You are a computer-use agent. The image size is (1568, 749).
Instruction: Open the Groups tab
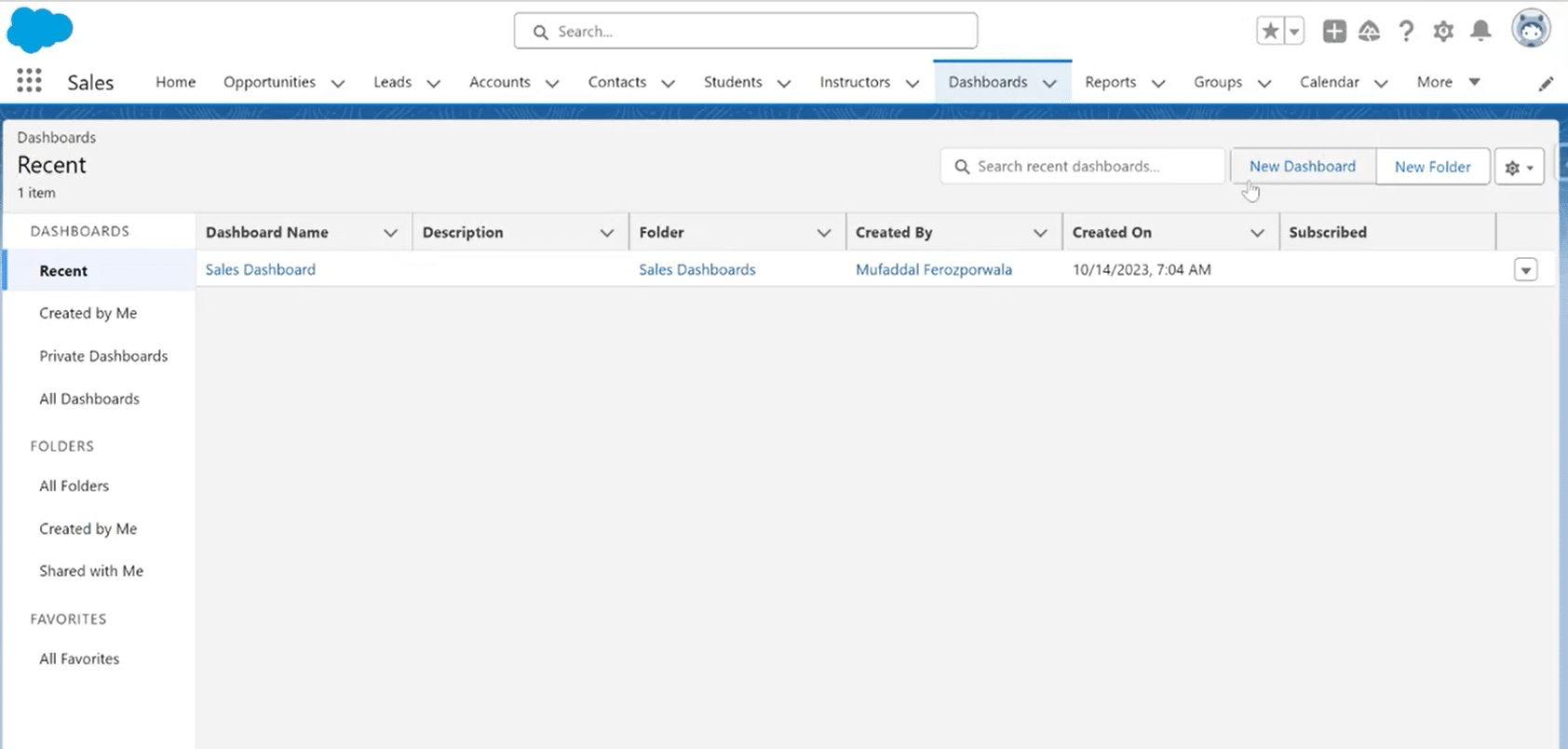click(1218, 82)
